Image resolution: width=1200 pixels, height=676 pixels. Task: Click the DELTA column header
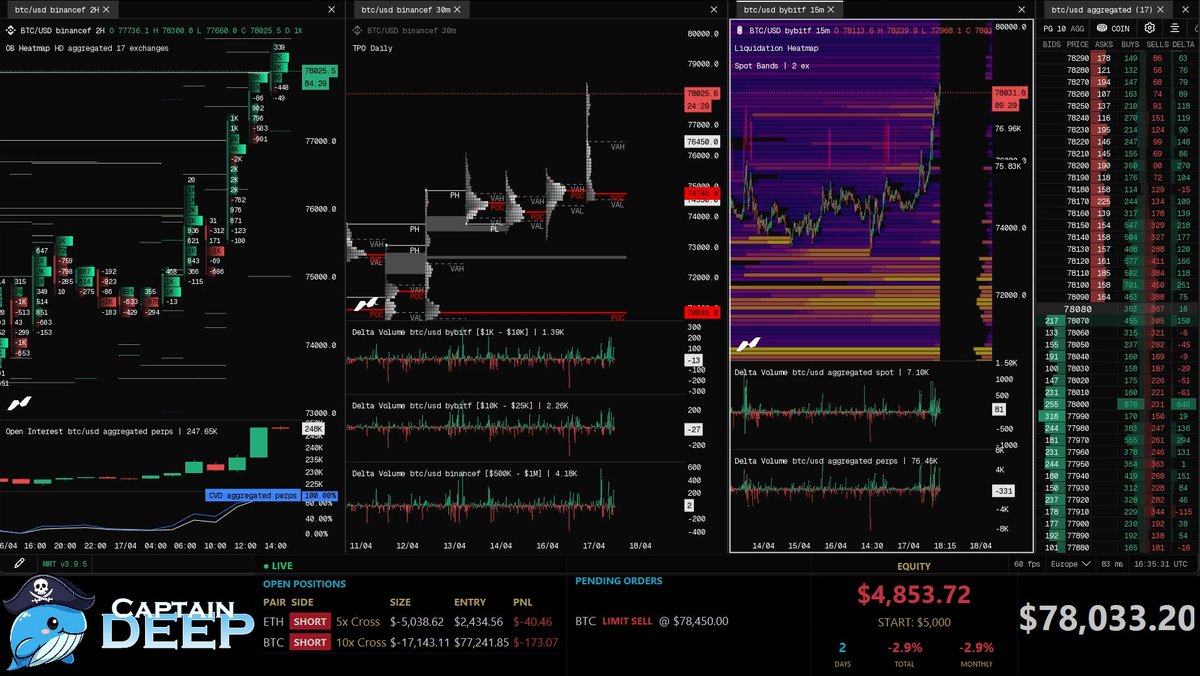click(1183, 44)
